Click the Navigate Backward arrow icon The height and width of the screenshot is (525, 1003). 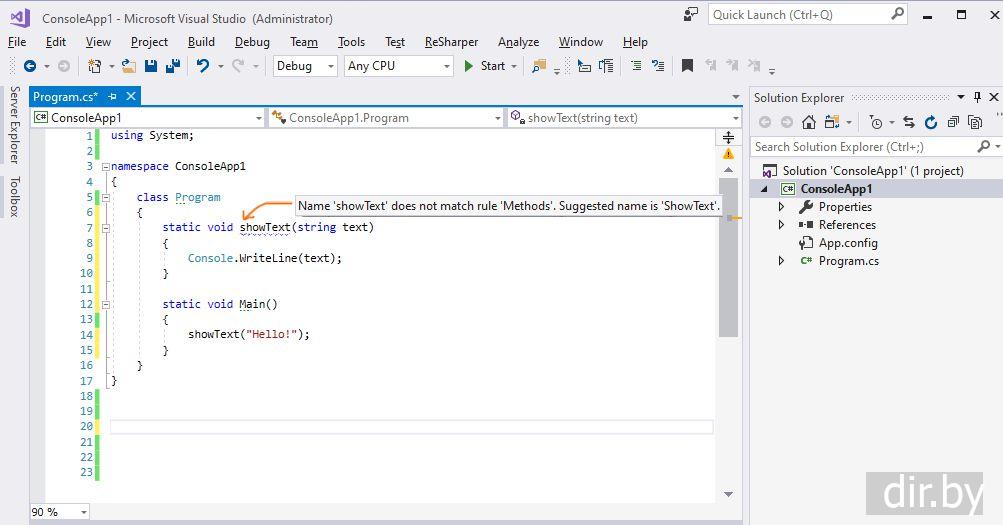pyautogui.click(x=30, y=66)
